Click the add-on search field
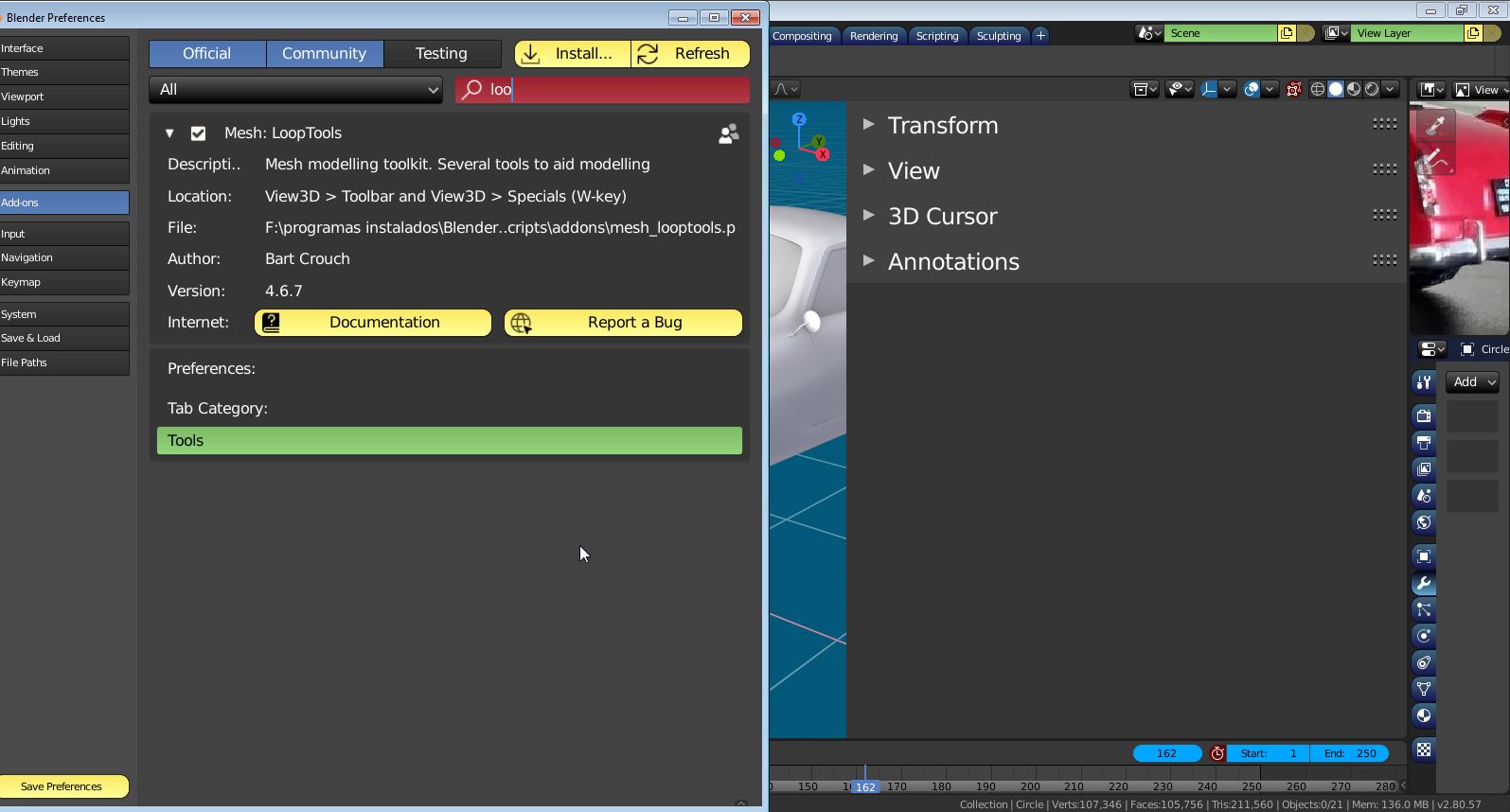1510x812 pixels. point(602,90)
